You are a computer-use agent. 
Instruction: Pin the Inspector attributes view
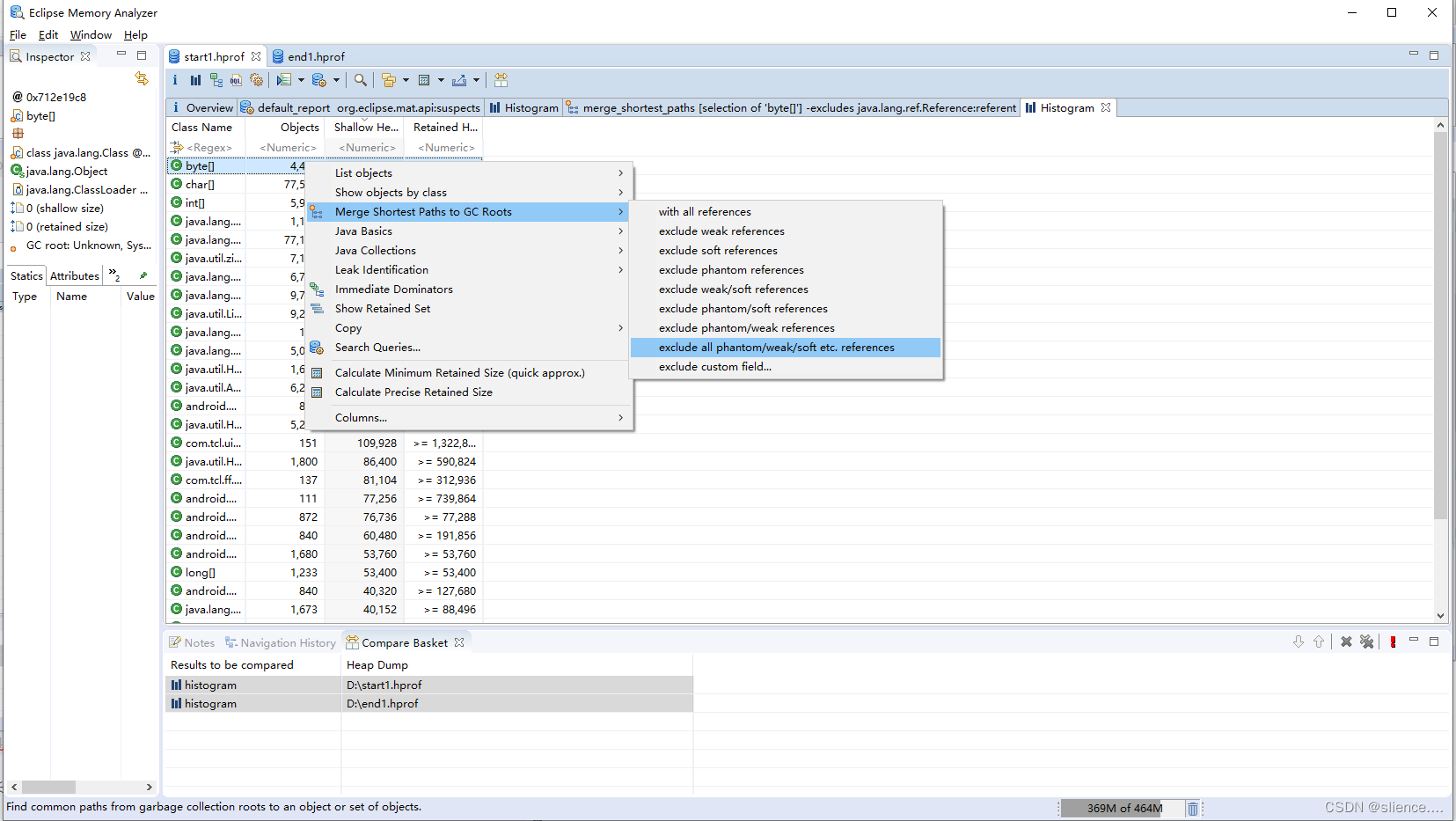pos(143,275)
